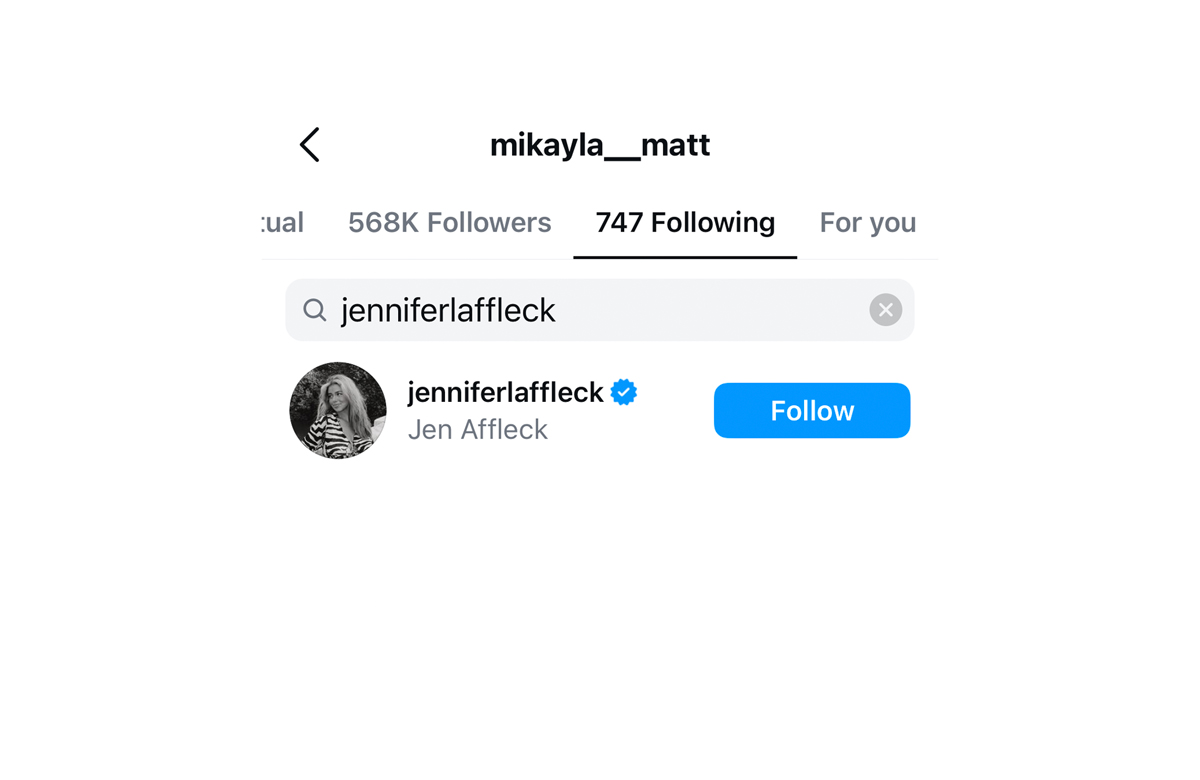Image resolution: width=1200 pixels, height=780 pixels.
Task: Show the partially hidden Mutual tab
Action: pyautogui.click(x=282, y=222)
